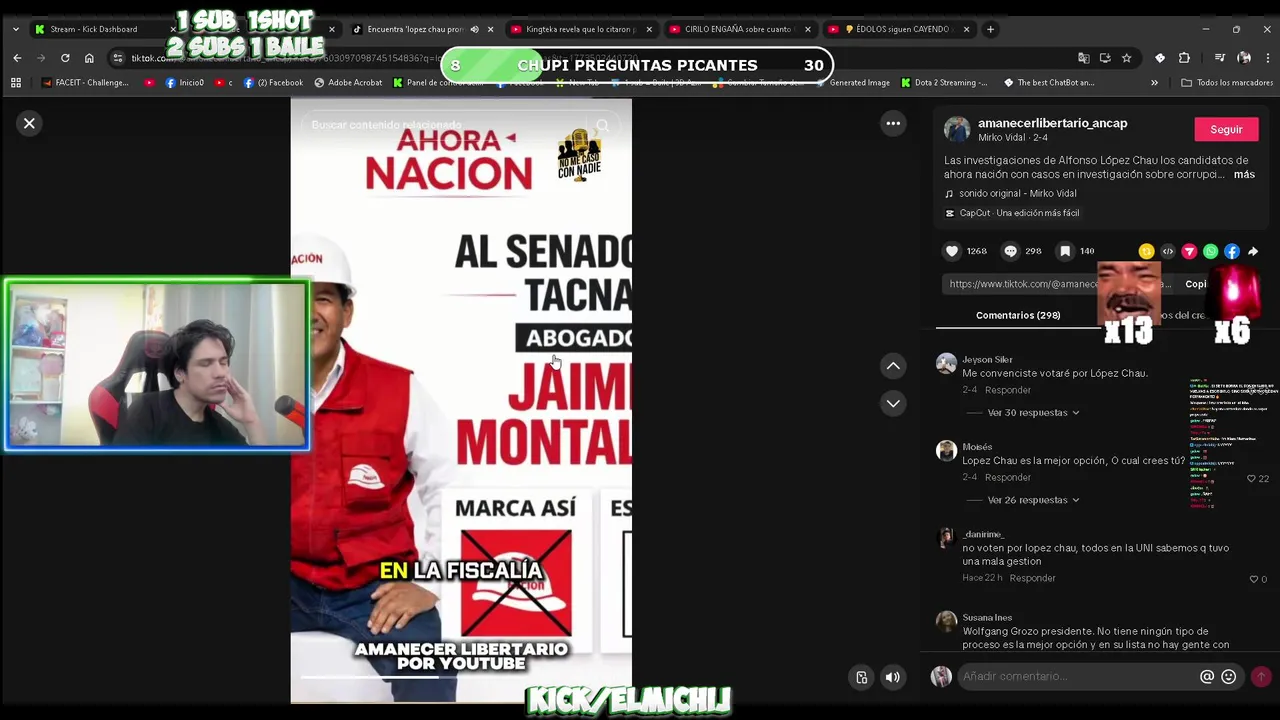Switch to 'Encuentra lopez chau' TikTok tab
This screenshot has width=1280, height=720.
pyautogui.click(x=415, y=29)
